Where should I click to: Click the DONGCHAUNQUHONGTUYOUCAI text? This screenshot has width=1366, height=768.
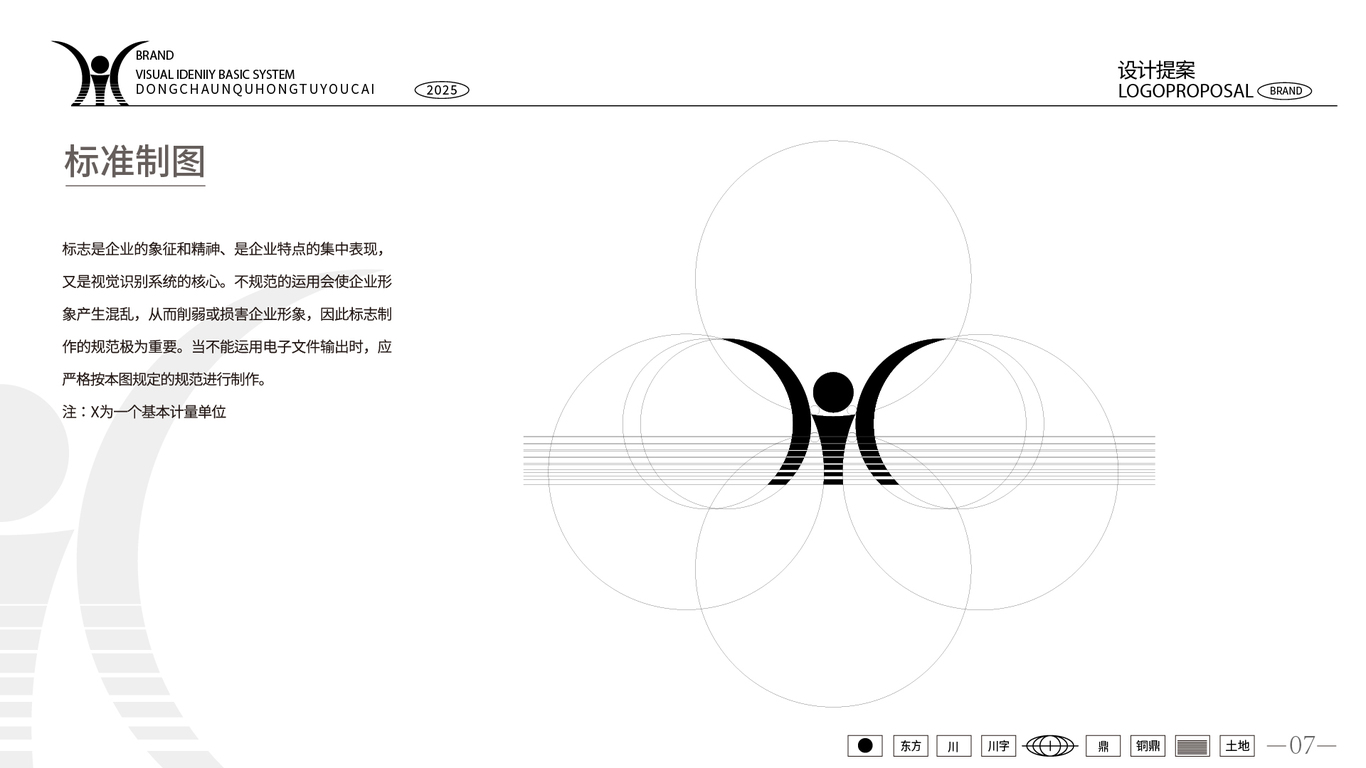click(x=255, y=90)
